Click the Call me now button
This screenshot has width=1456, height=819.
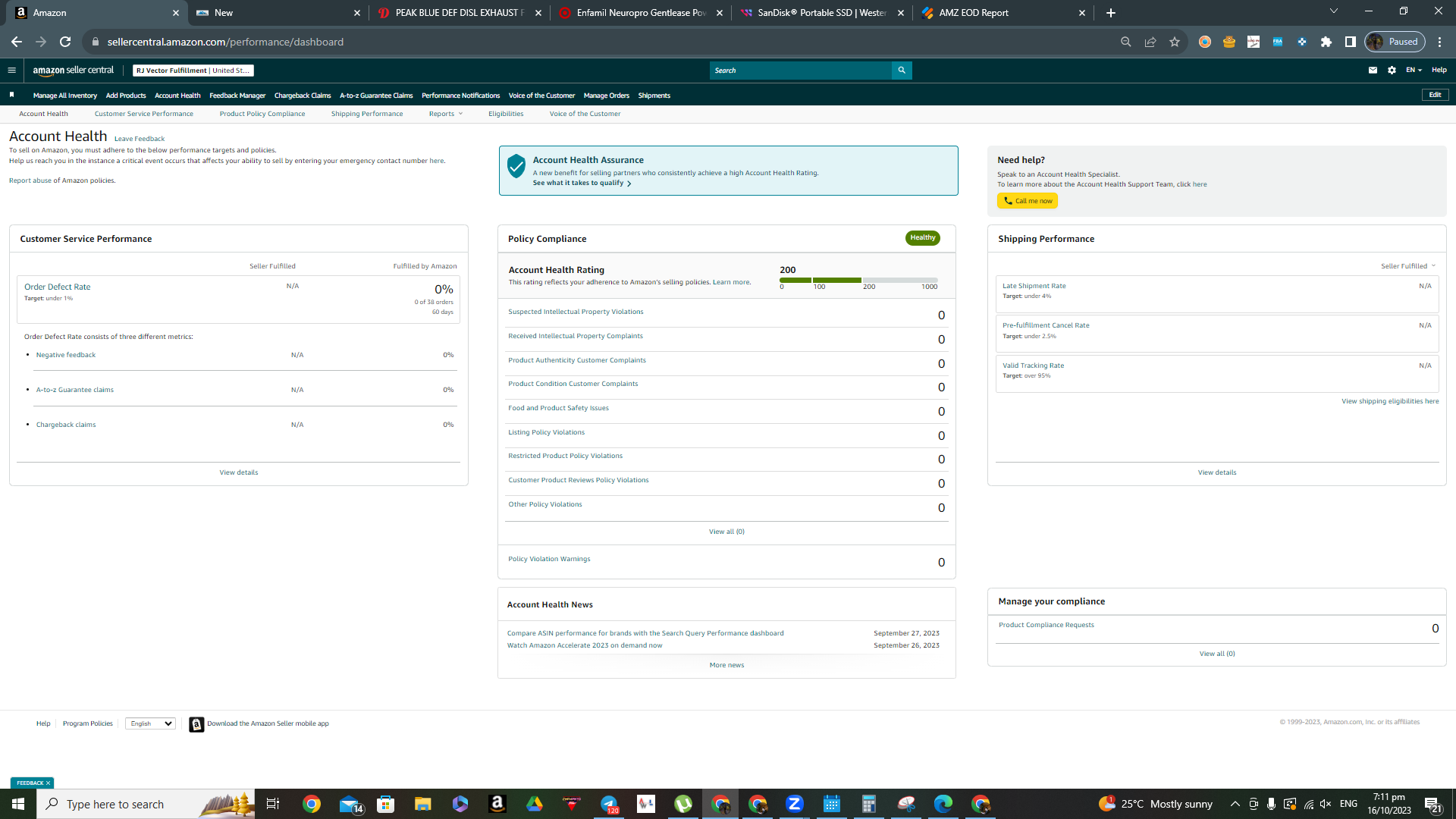click(1028, 201)
